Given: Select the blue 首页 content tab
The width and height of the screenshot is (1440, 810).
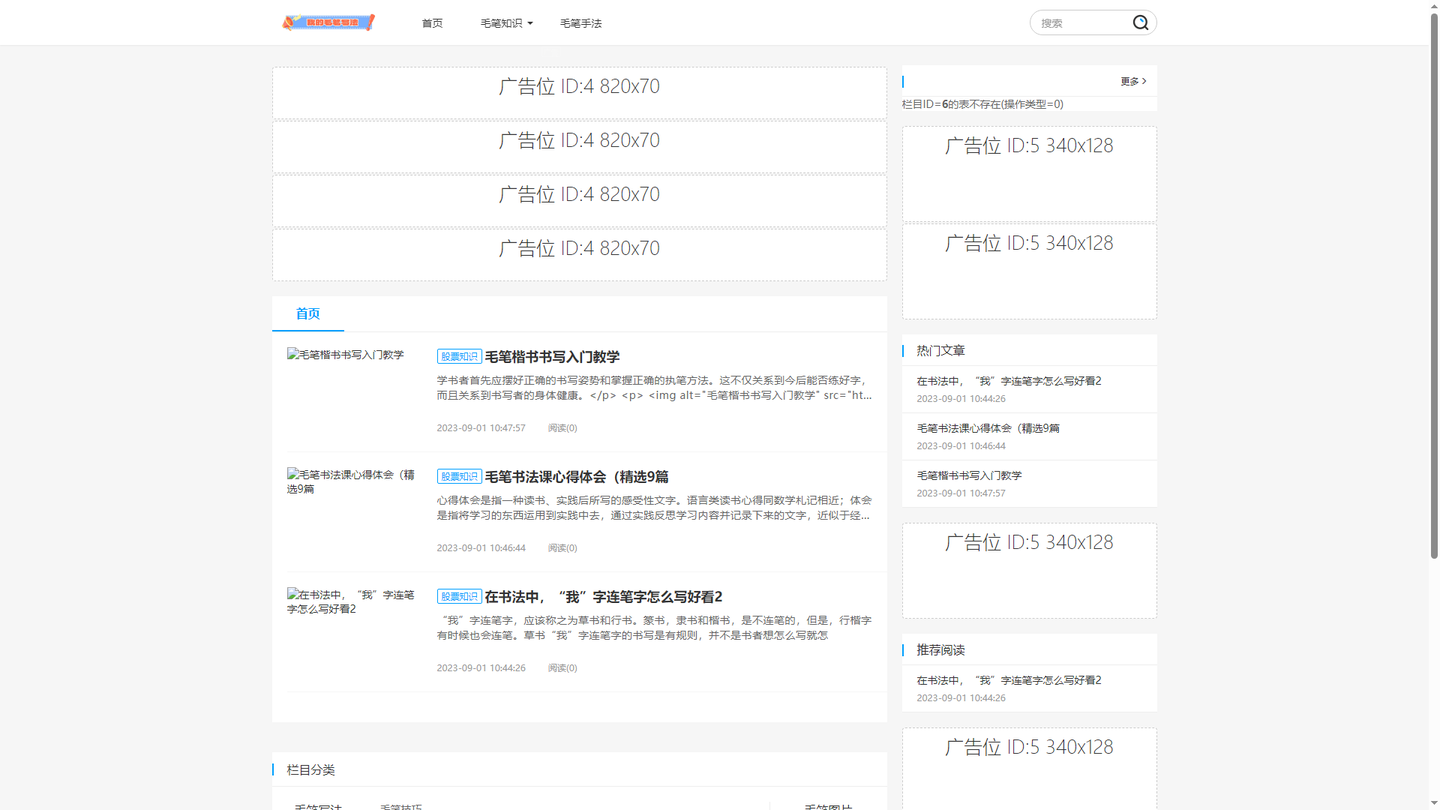Looking at the screenshot, I should 308,314.
